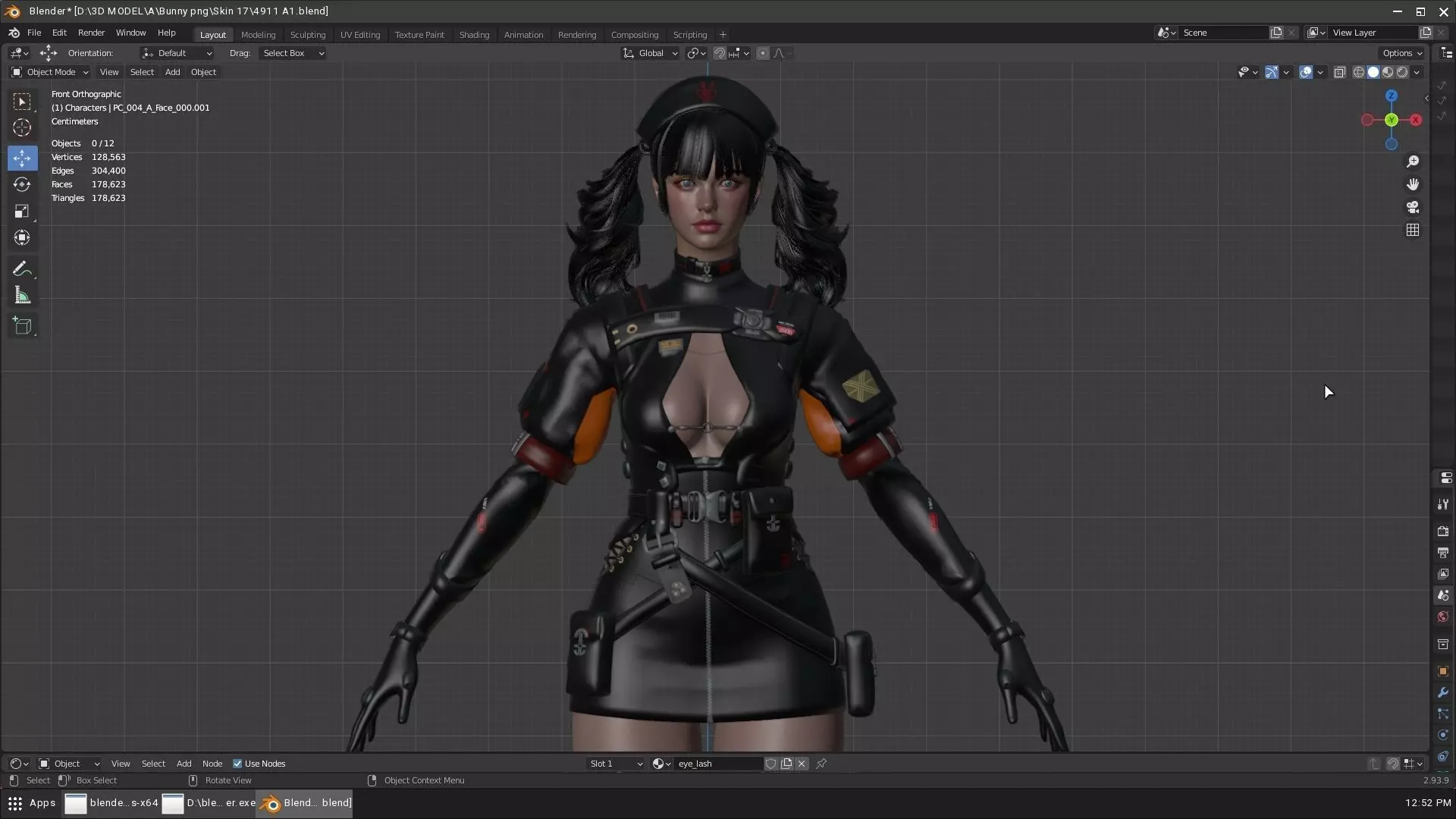Open Apps launcher in taskbar
The image size is (1456, 819).
pos(32,803)
